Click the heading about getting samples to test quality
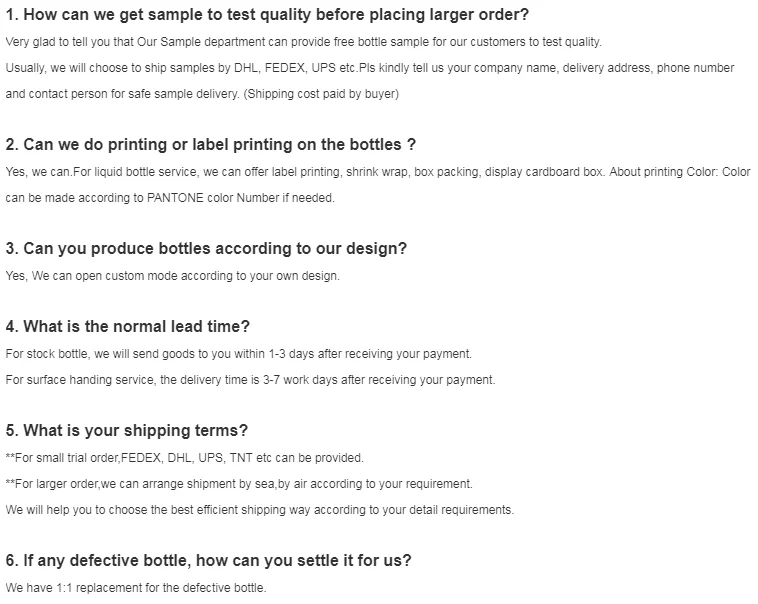758x604 pixels. [x=267, y=15]
